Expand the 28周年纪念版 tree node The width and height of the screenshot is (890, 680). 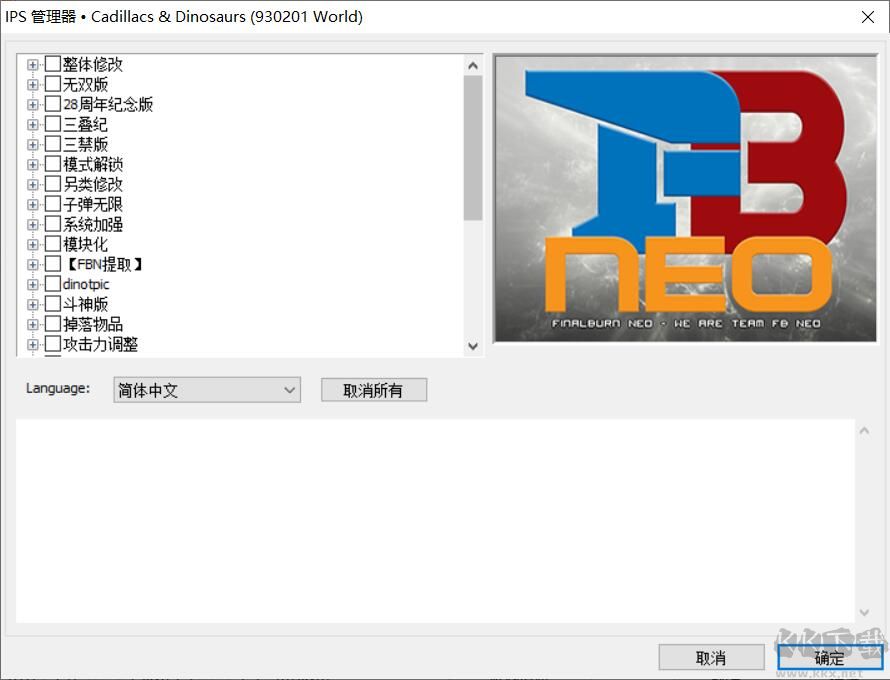tap(32, 104)
